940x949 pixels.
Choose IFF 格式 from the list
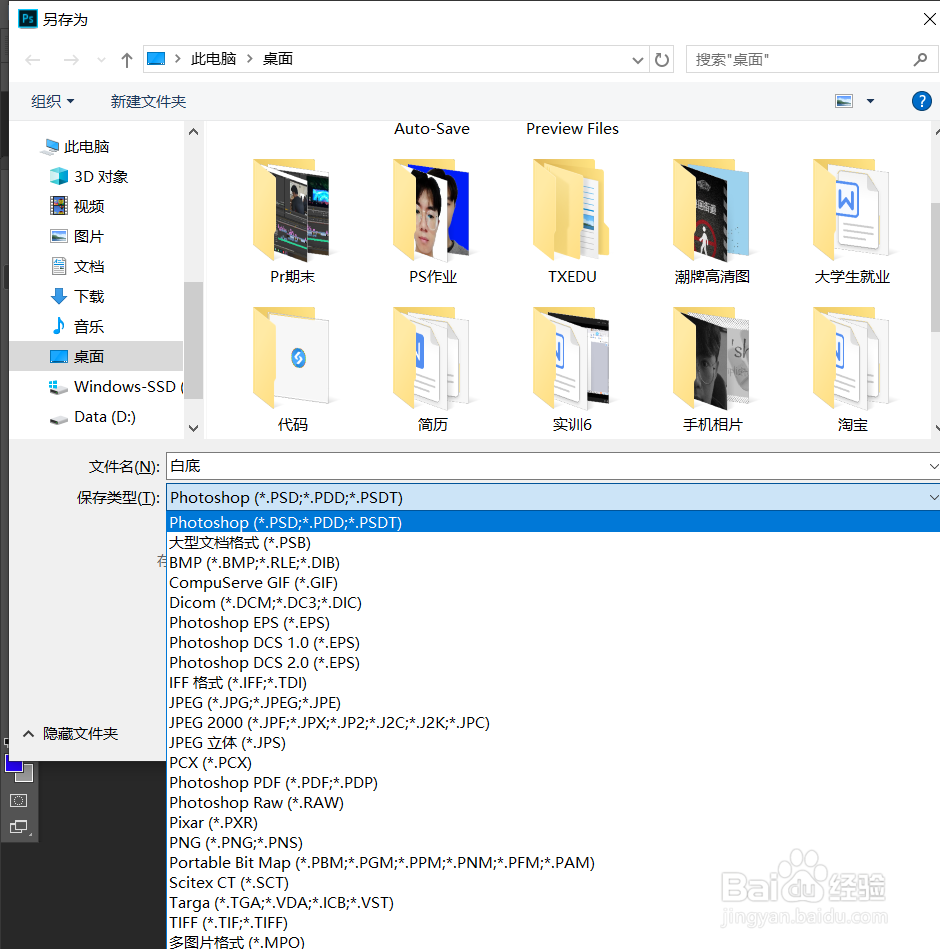553,683
